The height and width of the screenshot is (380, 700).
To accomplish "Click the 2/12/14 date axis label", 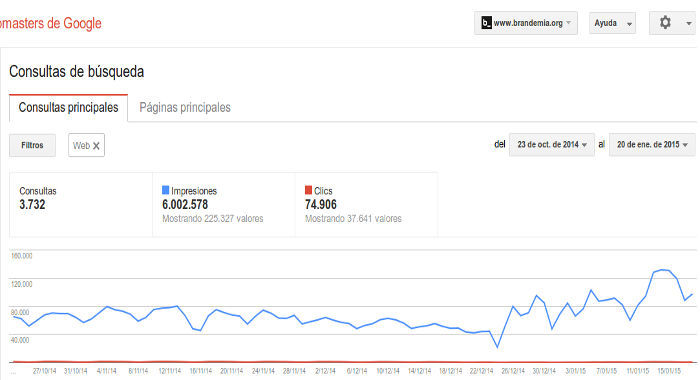I will pyautogui.click(x=325, y=371).
